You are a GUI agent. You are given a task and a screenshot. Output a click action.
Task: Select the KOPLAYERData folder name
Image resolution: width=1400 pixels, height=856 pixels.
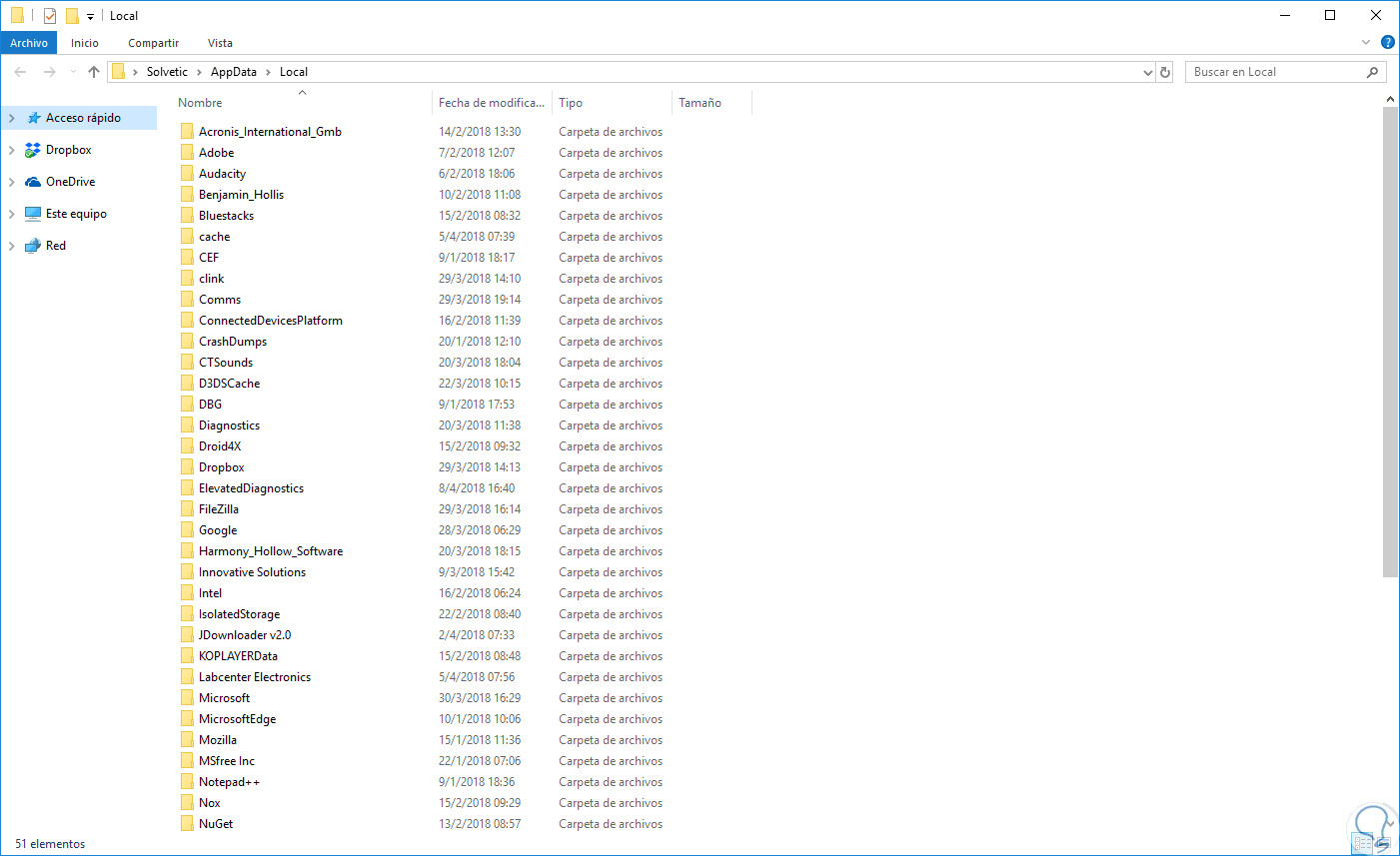pos(238,656)
